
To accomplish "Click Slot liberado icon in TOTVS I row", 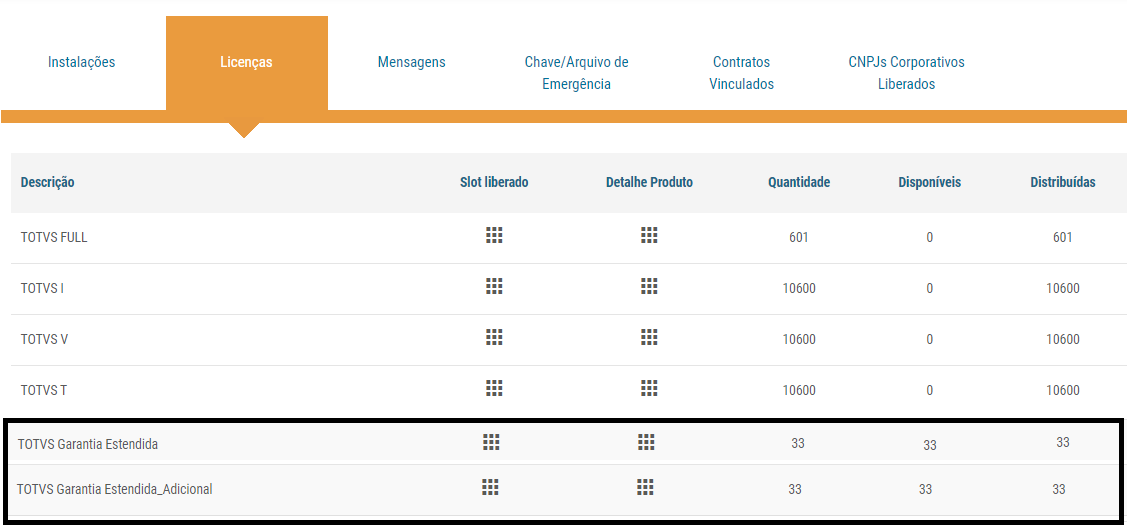I will [x=494, y=286].
